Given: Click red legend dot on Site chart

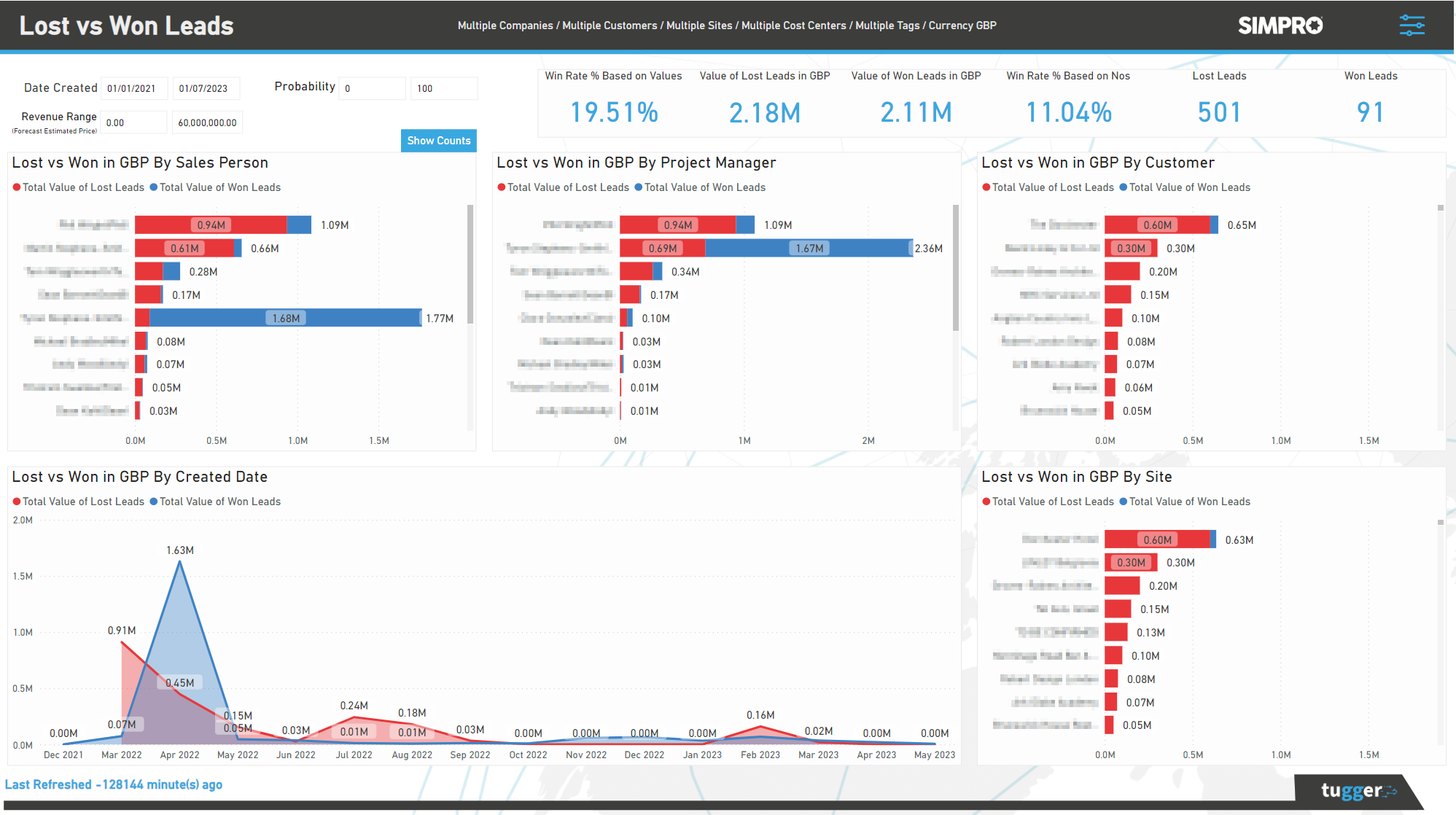Looking at the screenshot, I should point(986,502).
